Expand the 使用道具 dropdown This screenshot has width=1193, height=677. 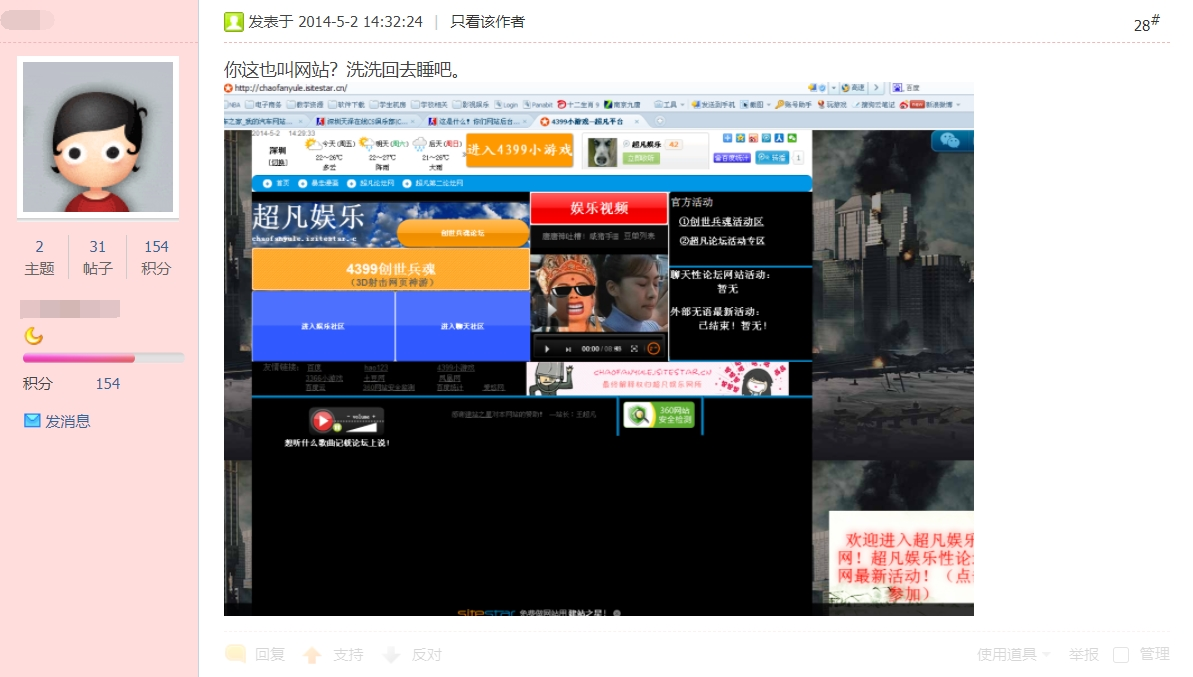click(x=1014, y=654)
